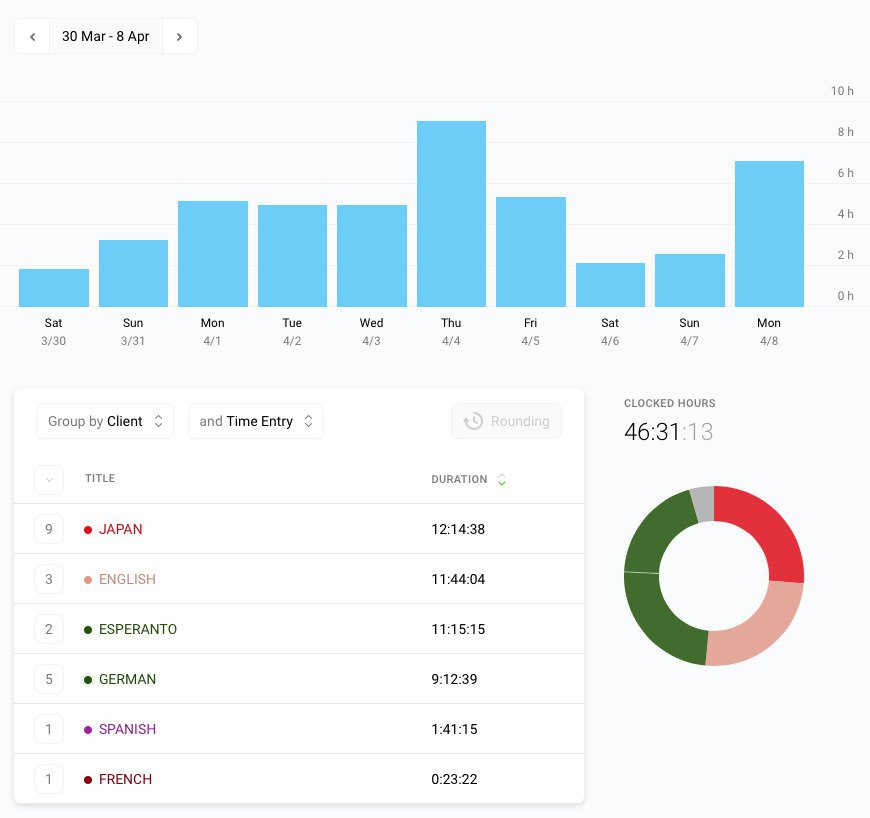Click the Sat 3/30 bar in chart
This screenshot has width=870, height=818.
(x=54, y=287)
